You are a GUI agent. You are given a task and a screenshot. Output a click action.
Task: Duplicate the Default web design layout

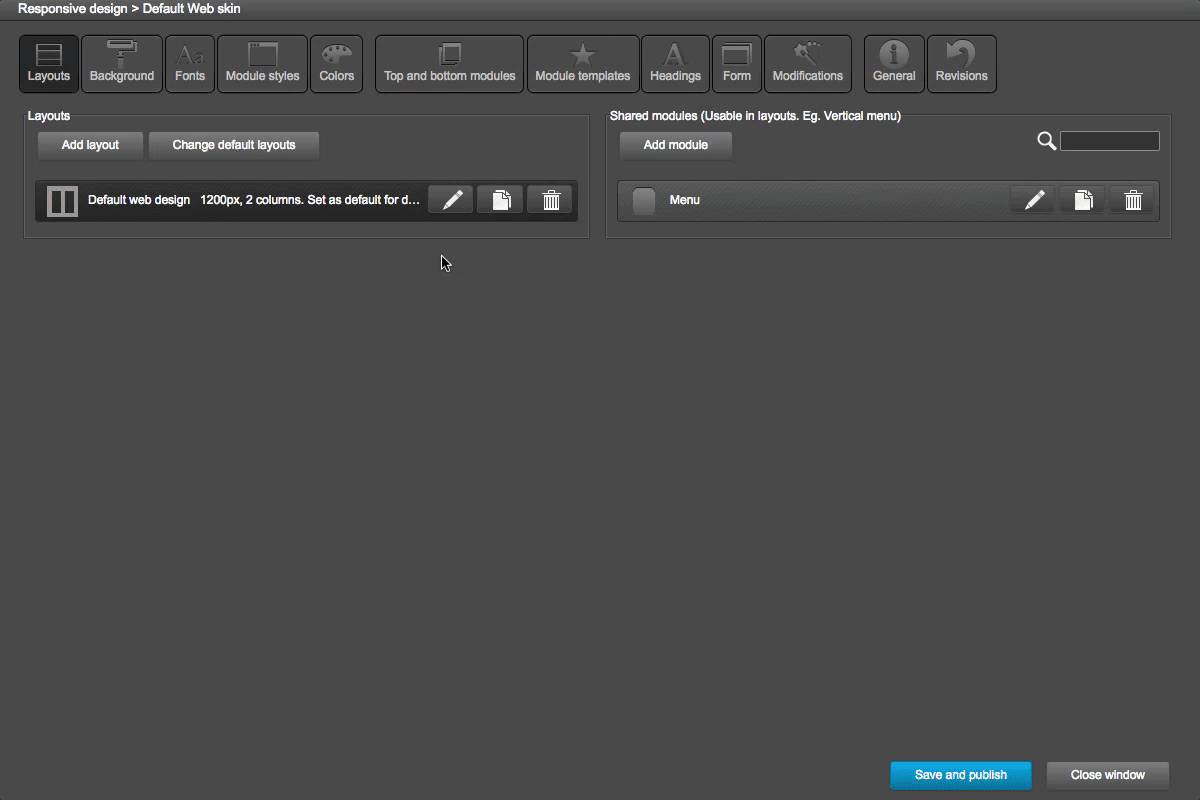pyautogui.click(x=499, y=199)
